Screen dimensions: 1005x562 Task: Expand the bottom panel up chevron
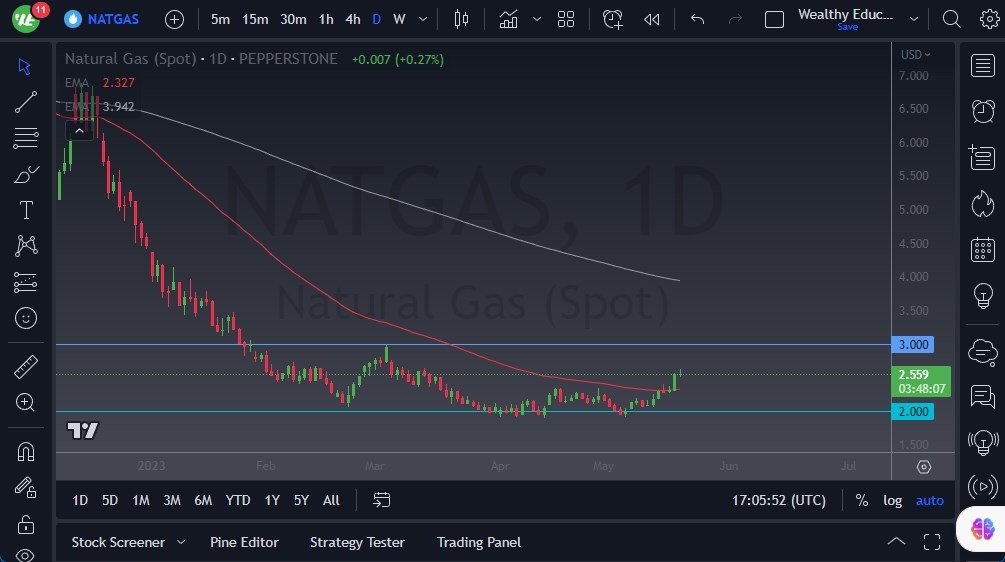point(896,542)
